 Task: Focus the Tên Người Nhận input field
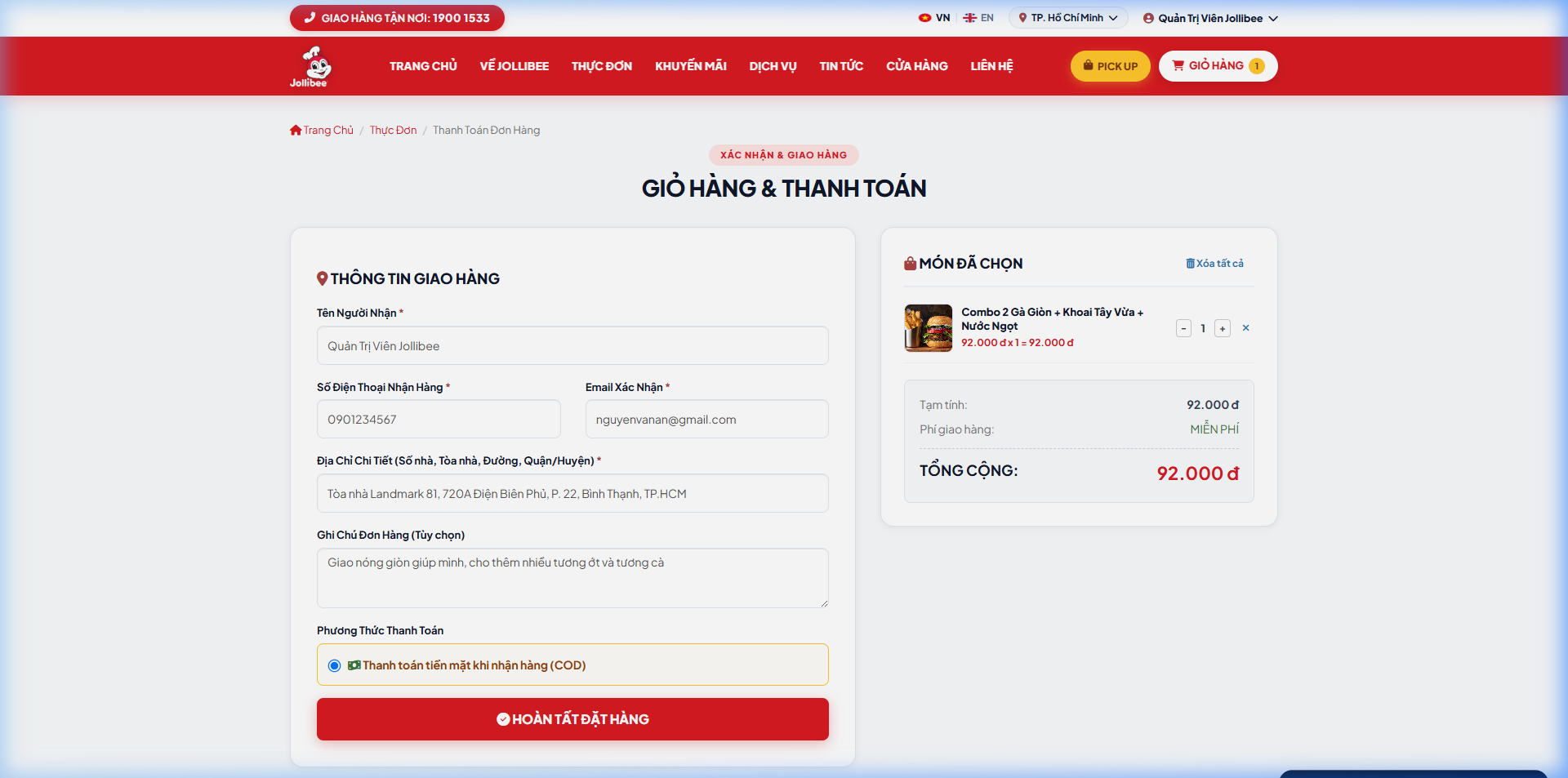[x=572, y=346]
